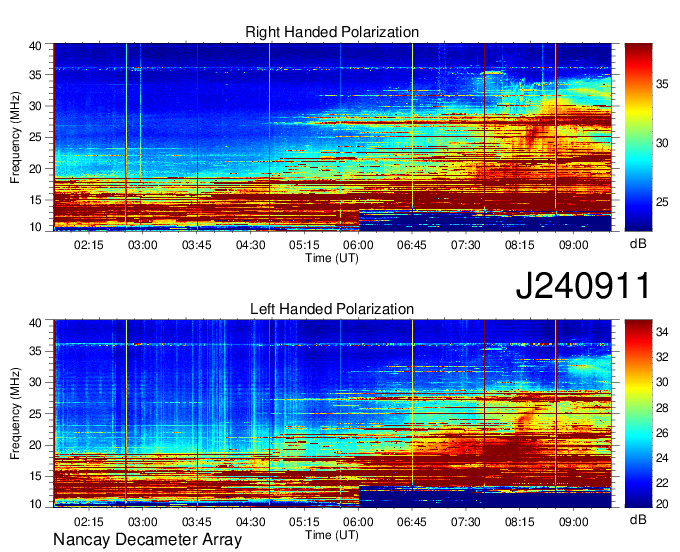Click the 02:15 time tick of Right Handed plot

click(x=88, y=245)
